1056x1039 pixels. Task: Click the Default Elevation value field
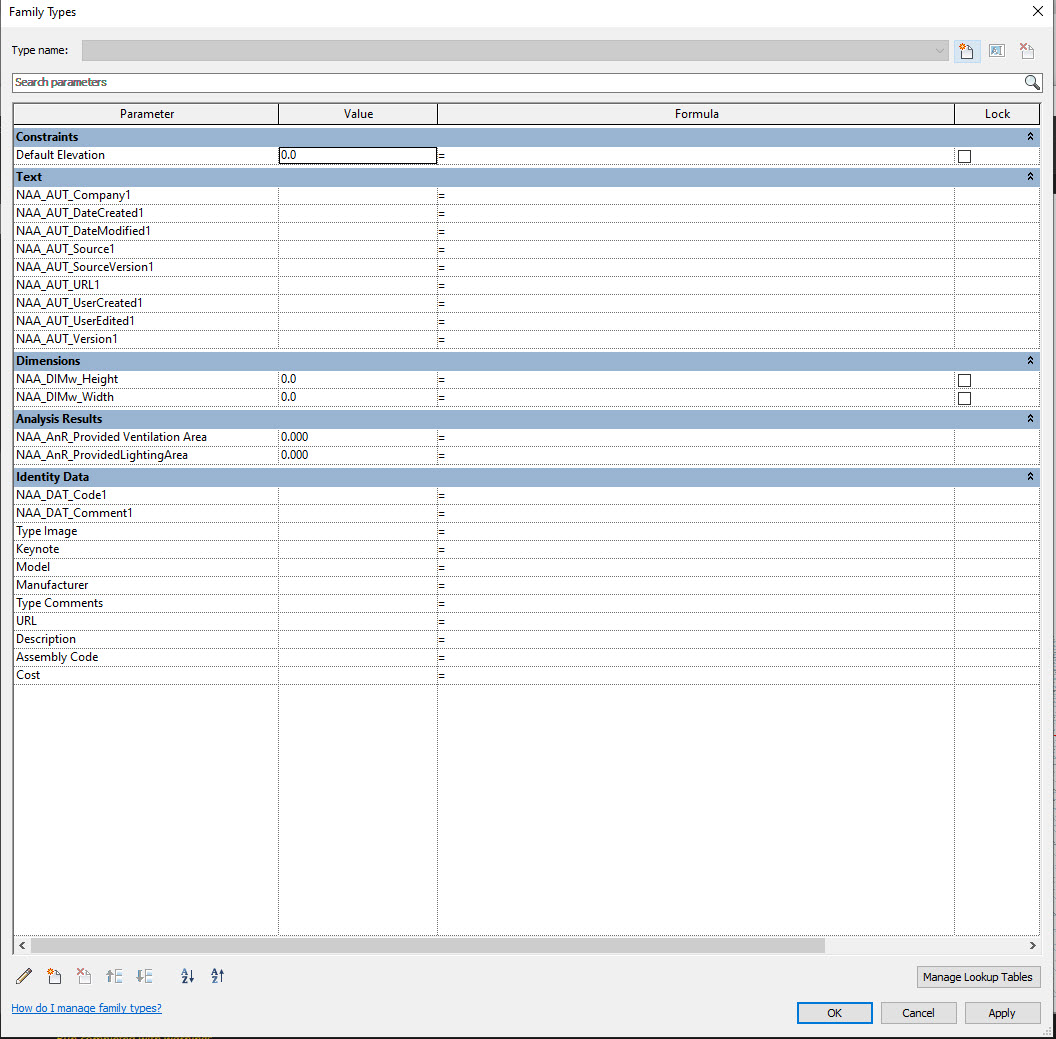coord(358,156)
